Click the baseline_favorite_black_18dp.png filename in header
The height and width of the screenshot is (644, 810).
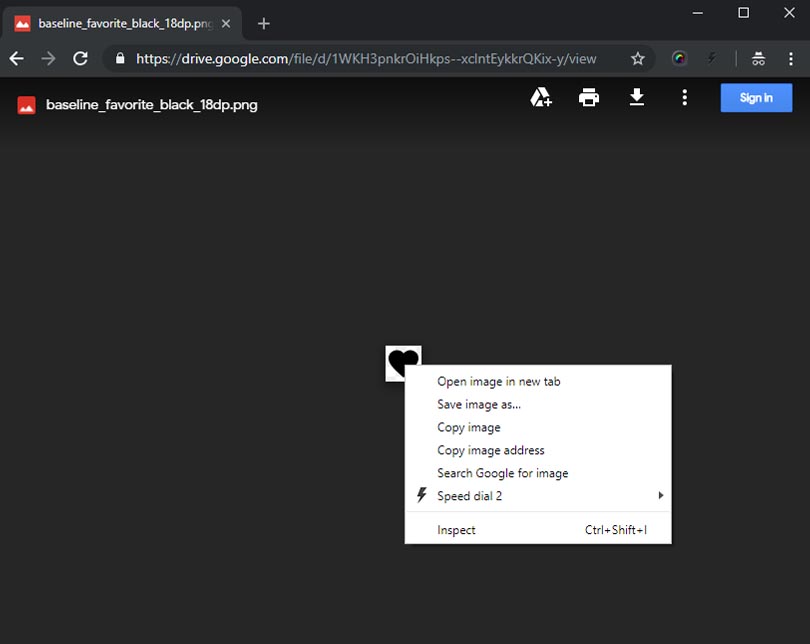[151, 105]
